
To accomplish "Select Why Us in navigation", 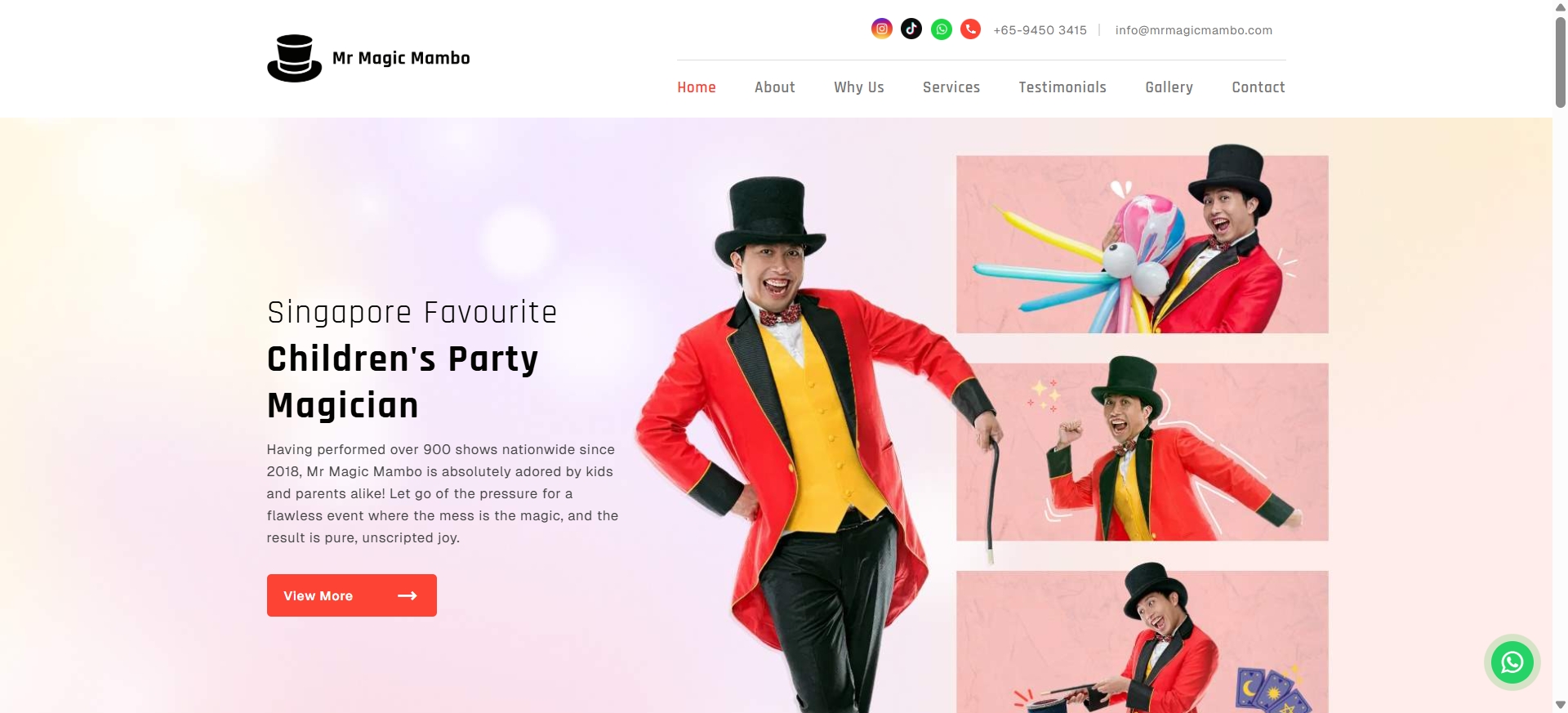I will (x=858, y=87).
